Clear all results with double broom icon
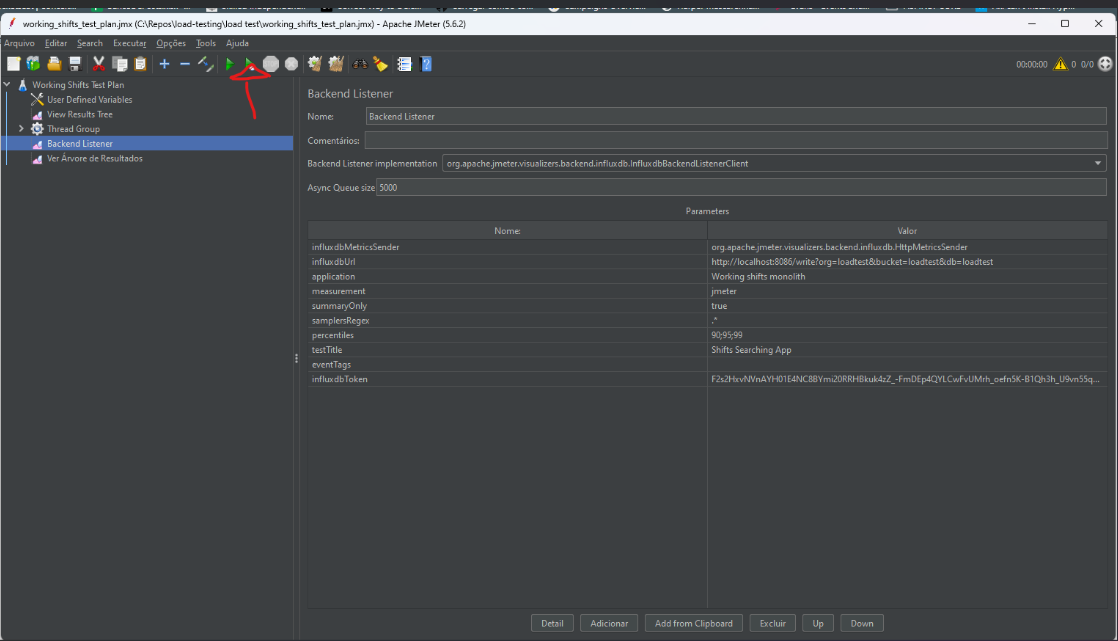1118x641 pixels. pos(336,64)
